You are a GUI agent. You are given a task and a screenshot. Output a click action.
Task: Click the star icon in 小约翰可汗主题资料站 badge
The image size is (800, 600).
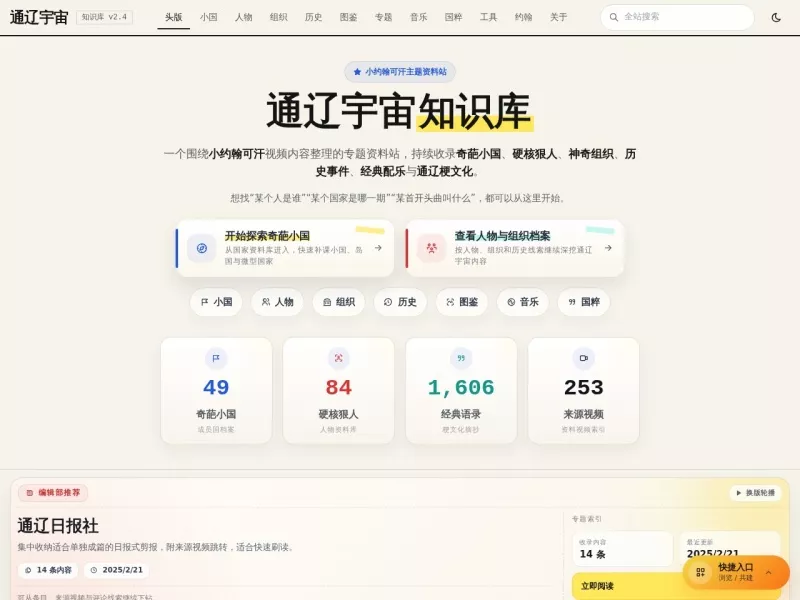coord(357,72)
